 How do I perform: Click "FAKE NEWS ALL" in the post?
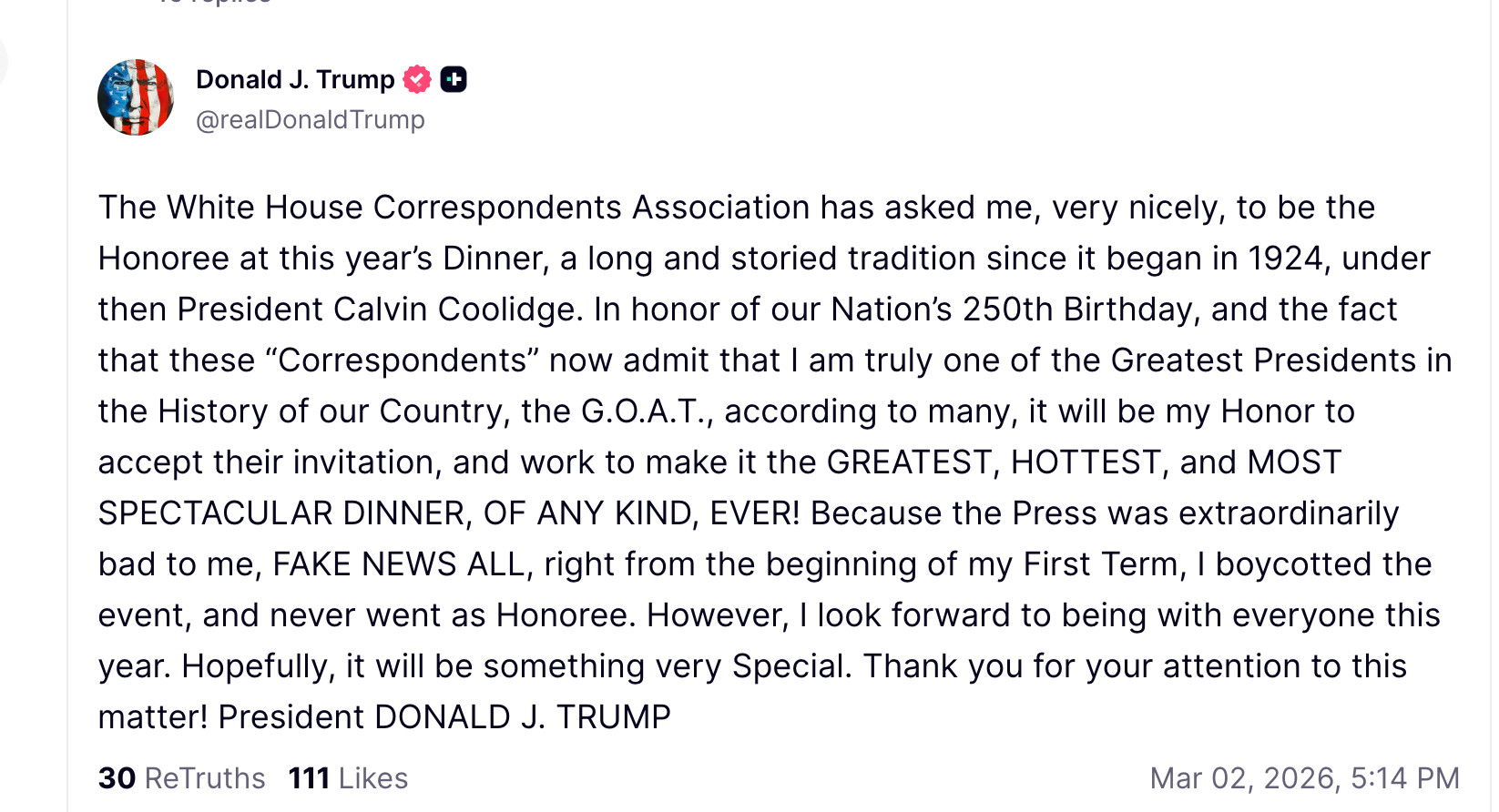pos(399,564)
